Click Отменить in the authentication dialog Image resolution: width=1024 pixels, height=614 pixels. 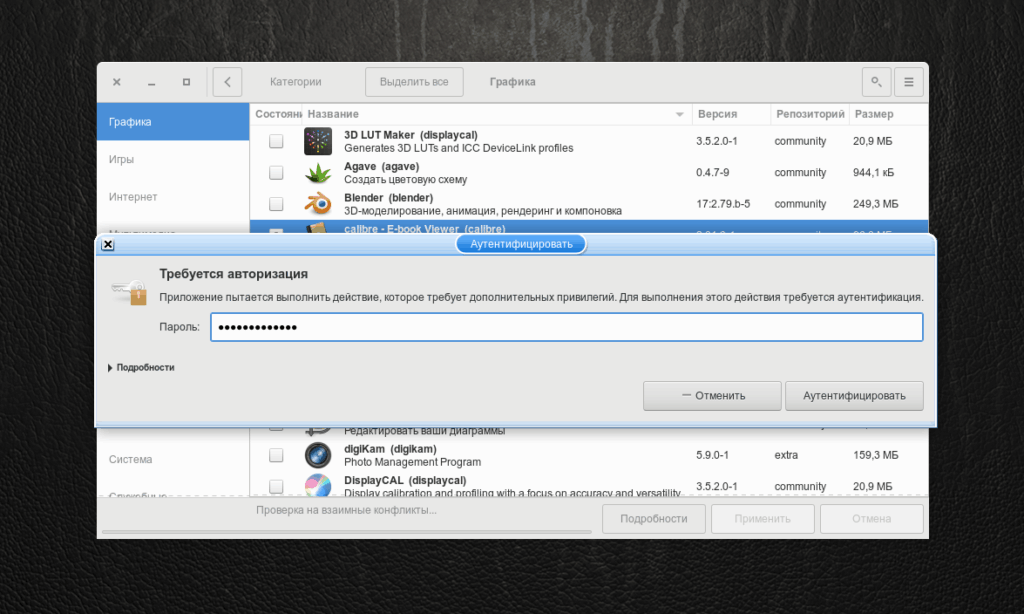pyautogui.click(x=712, y=396)
